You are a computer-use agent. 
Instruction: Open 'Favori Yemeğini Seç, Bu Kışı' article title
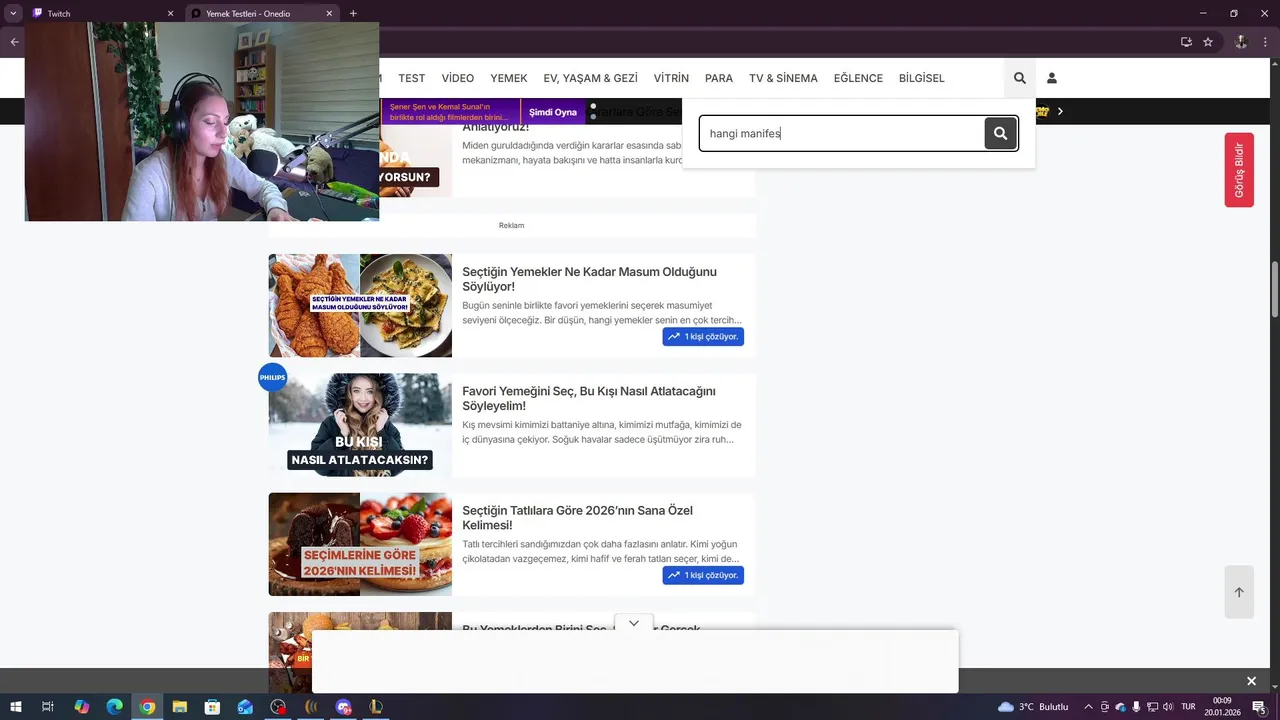click(x=588, y=398)
